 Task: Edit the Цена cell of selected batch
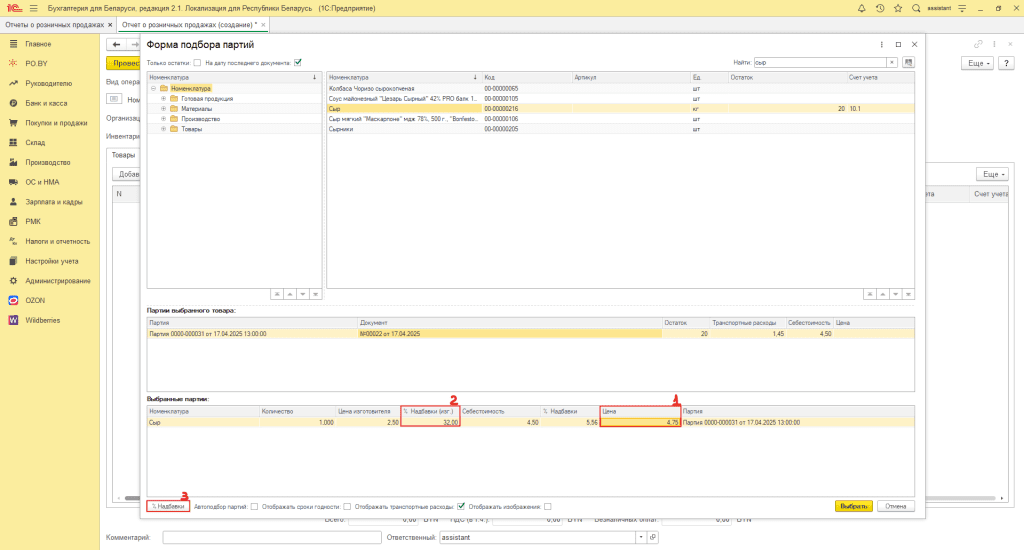[x=640, y=423]
